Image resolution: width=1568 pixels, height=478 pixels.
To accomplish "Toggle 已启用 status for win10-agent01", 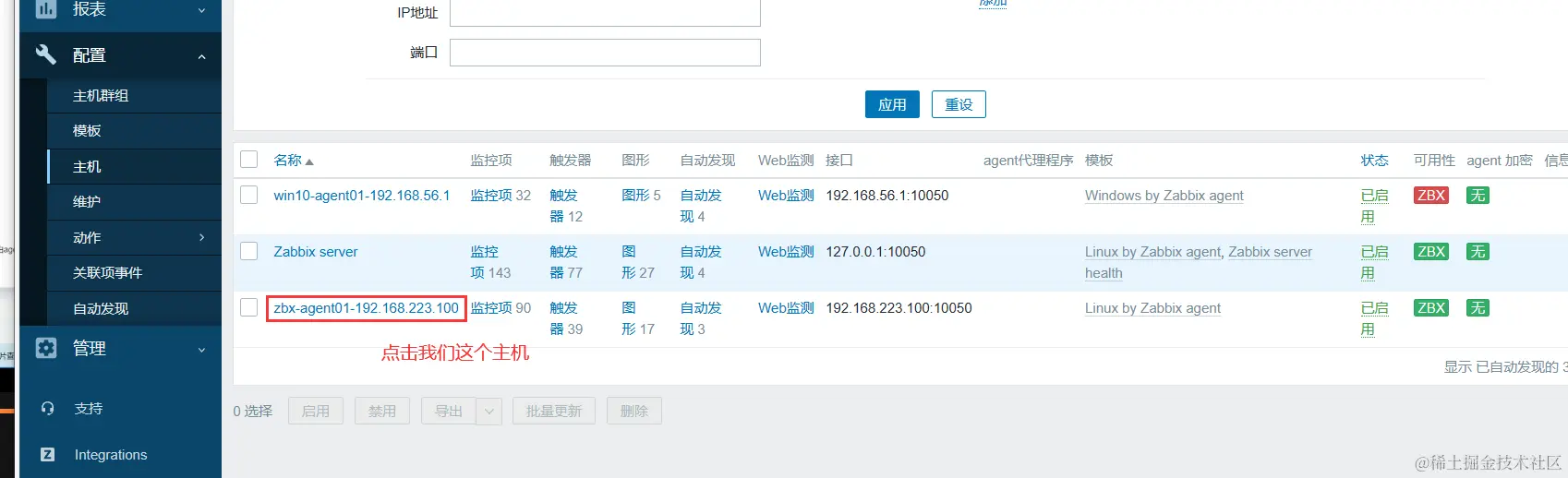I will click(x=1374, y=205).
